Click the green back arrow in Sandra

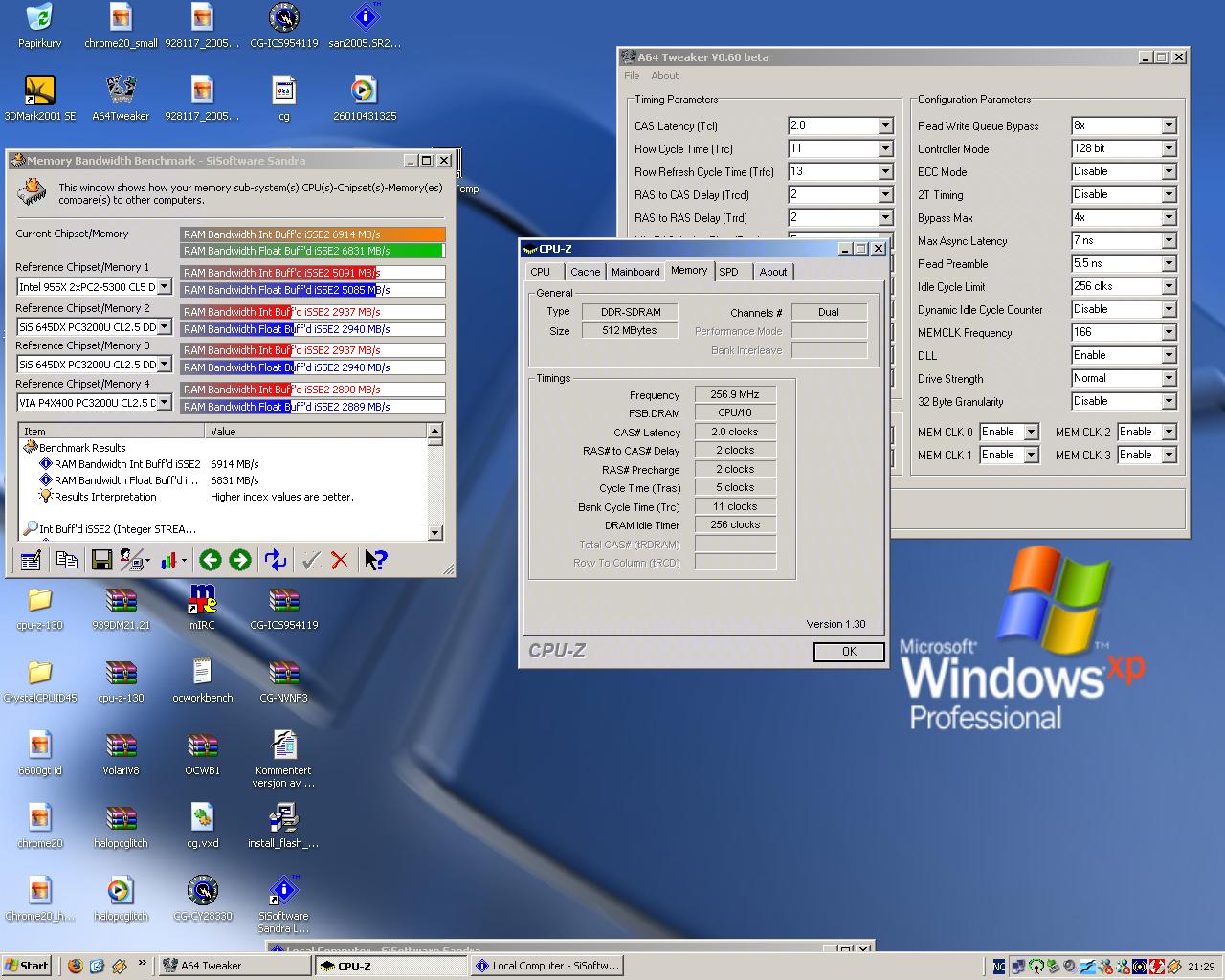pos(211,561)
